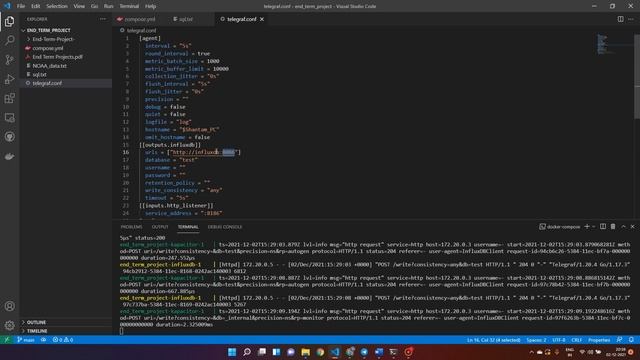Switch to DEBUG CONSOLE panel tab
This screenshot has width=640, height=360.
point(225,227)
